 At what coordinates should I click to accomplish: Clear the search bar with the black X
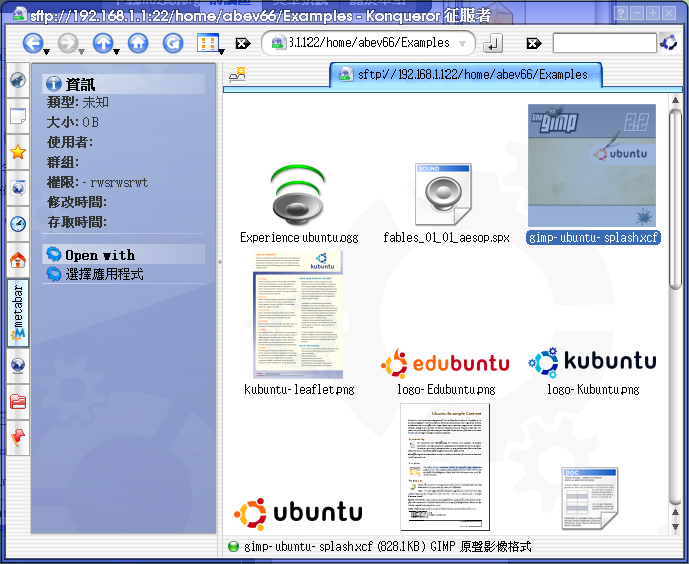(534, 43)
